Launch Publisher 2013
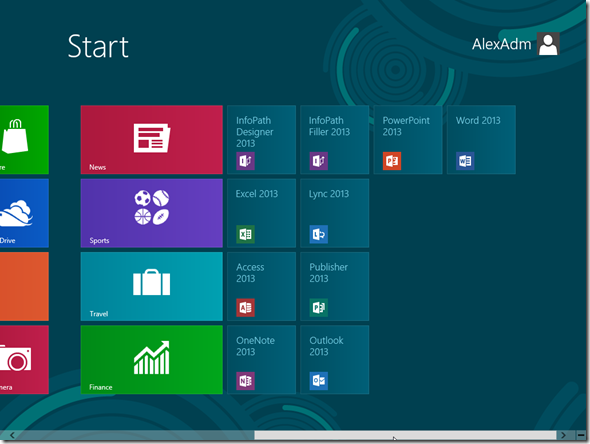Viewport: 590px width, 444px height. click(335, 286)
